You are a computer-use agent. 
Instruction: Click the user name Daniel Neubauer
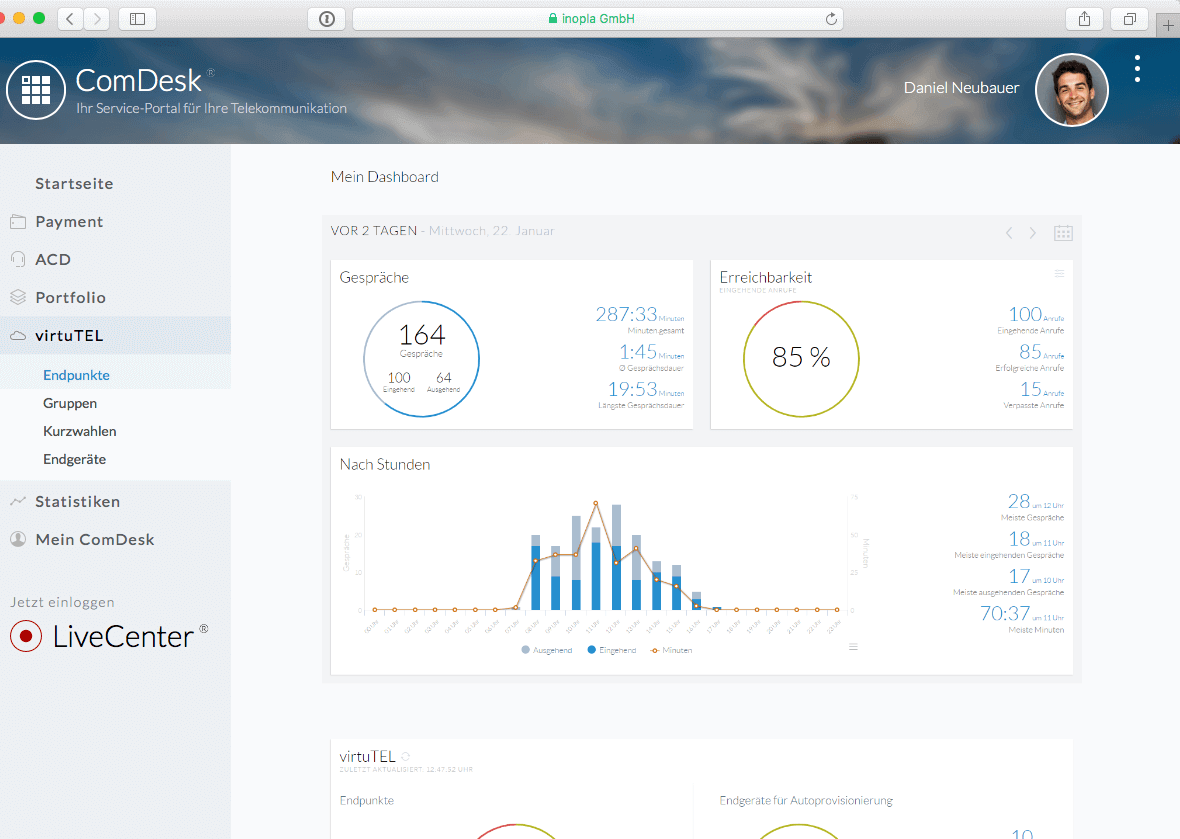pyautogui.click(x=961, y=88)
